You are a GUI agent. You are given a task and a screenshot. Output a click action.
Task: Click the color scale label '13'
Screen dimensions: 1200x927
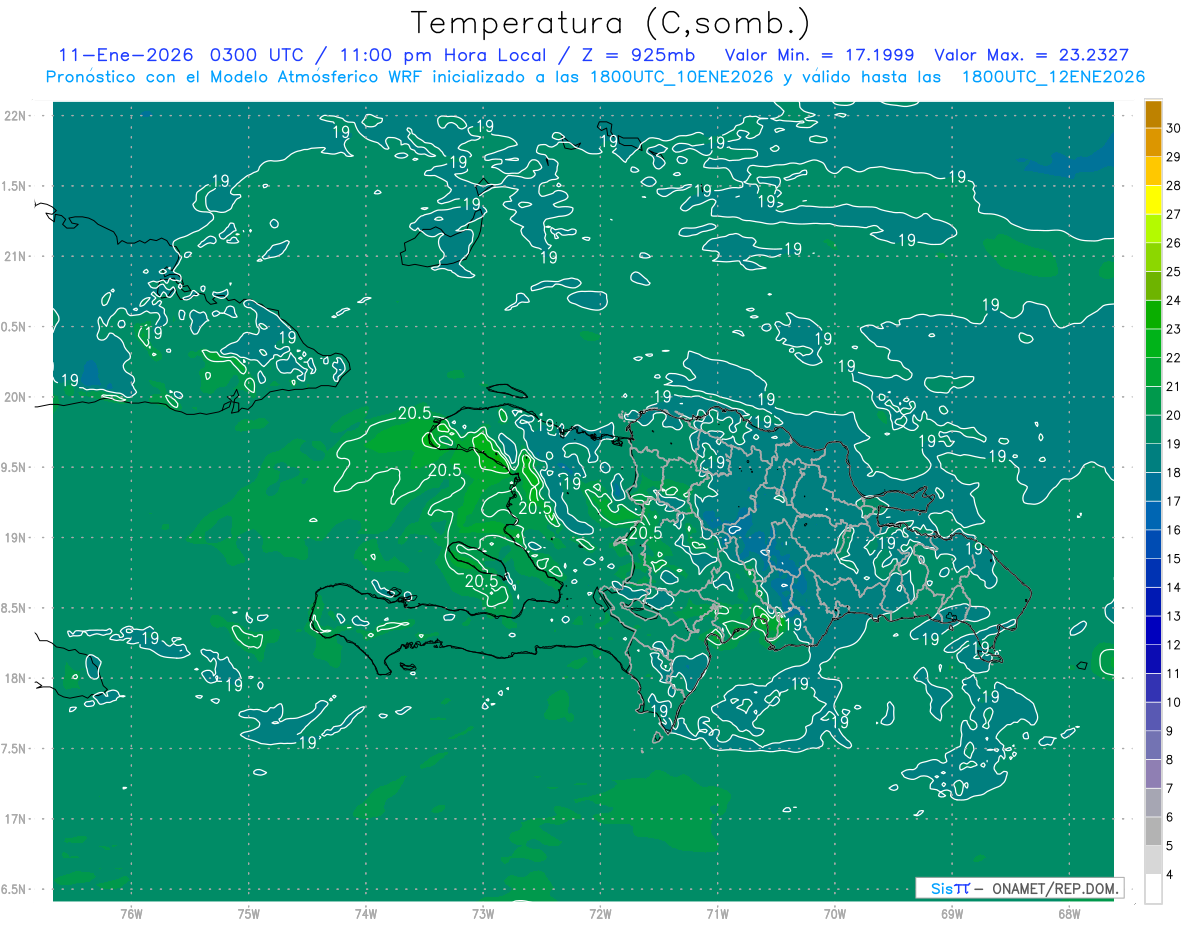coord(1174,616)
